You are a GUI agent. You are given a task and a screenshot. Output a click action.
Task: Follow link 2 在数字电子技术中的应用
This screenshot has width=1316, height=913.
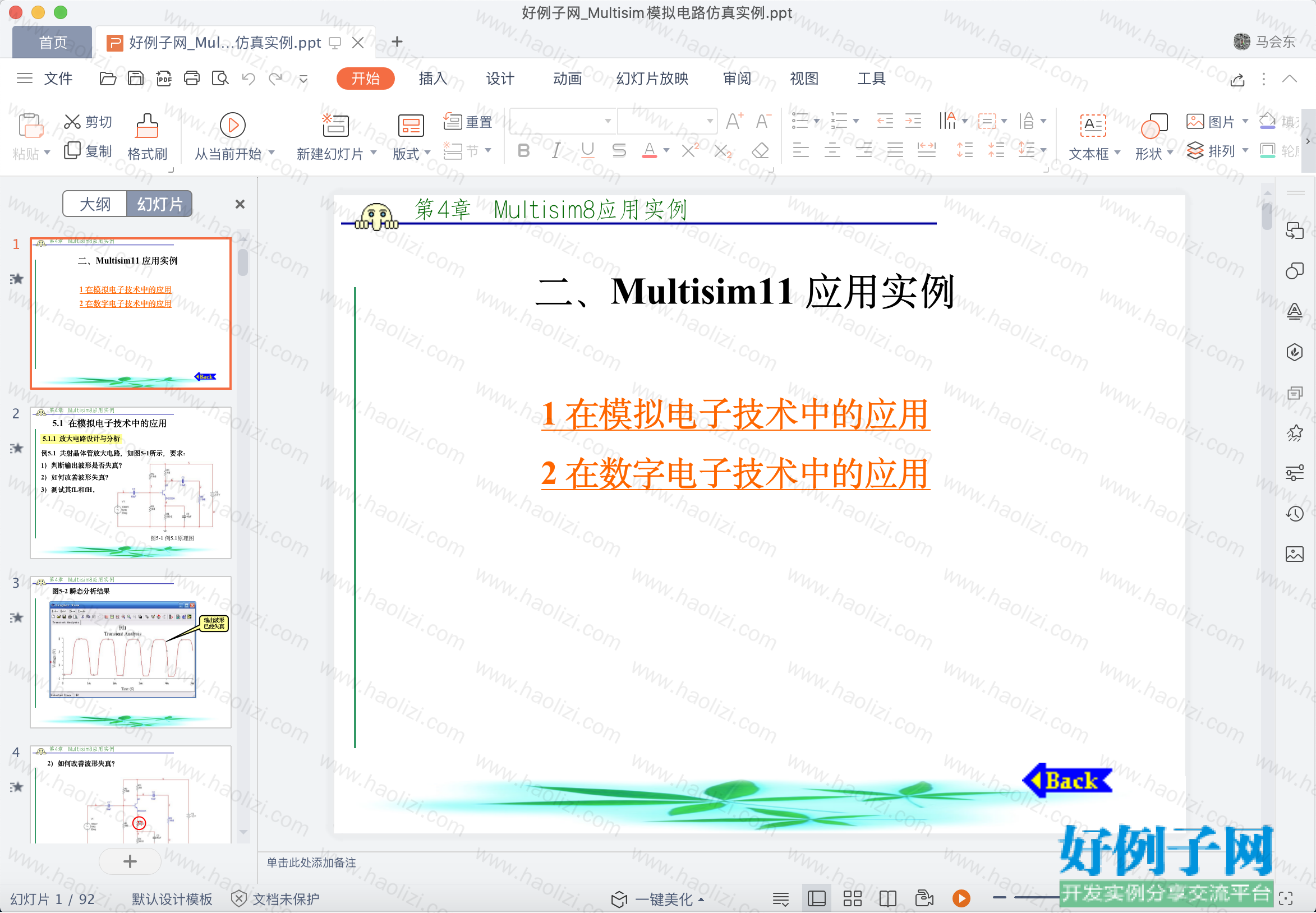pos(735,474)
